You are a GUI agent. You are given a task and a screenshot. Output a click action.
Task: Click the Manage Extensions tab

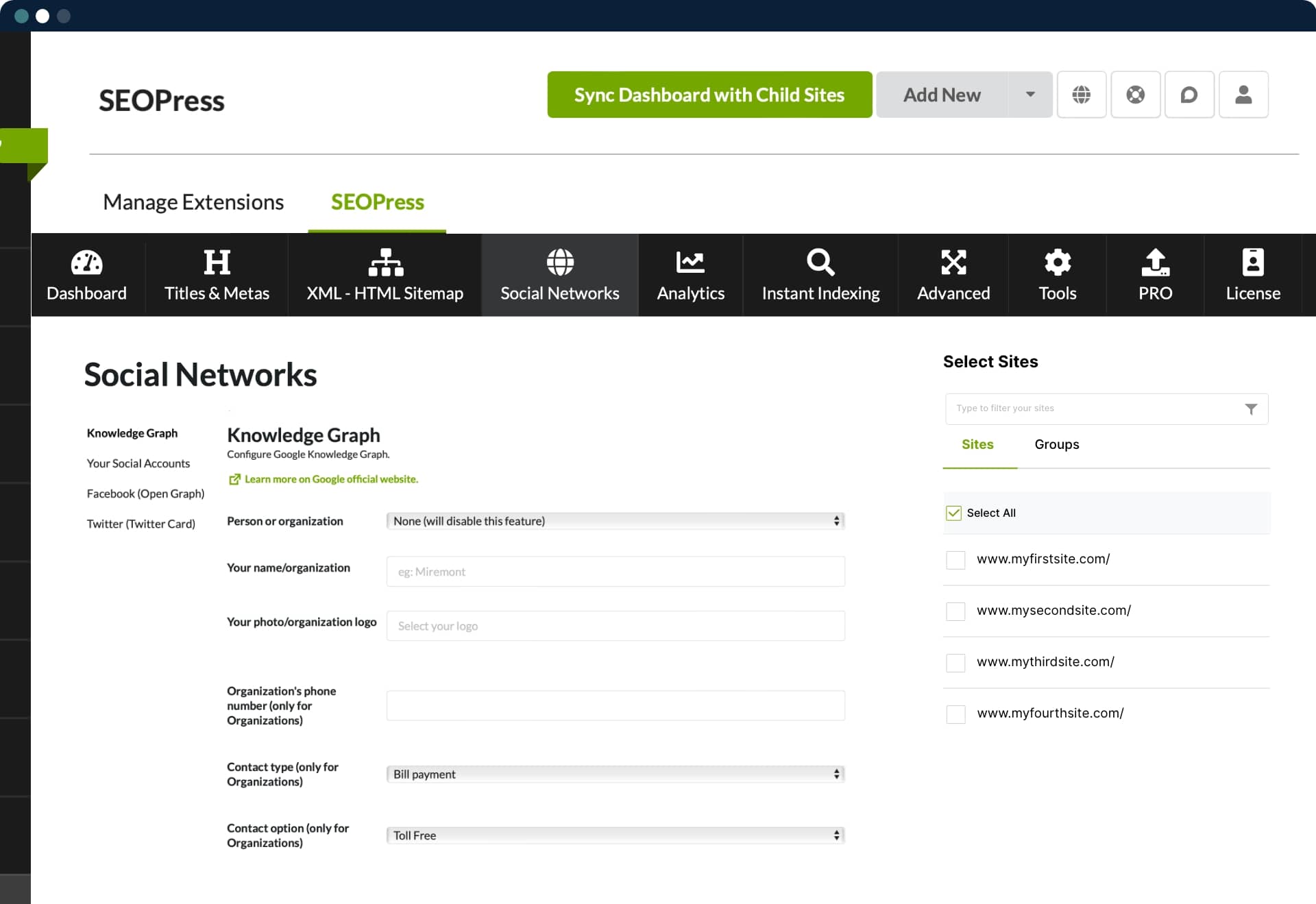193,201
